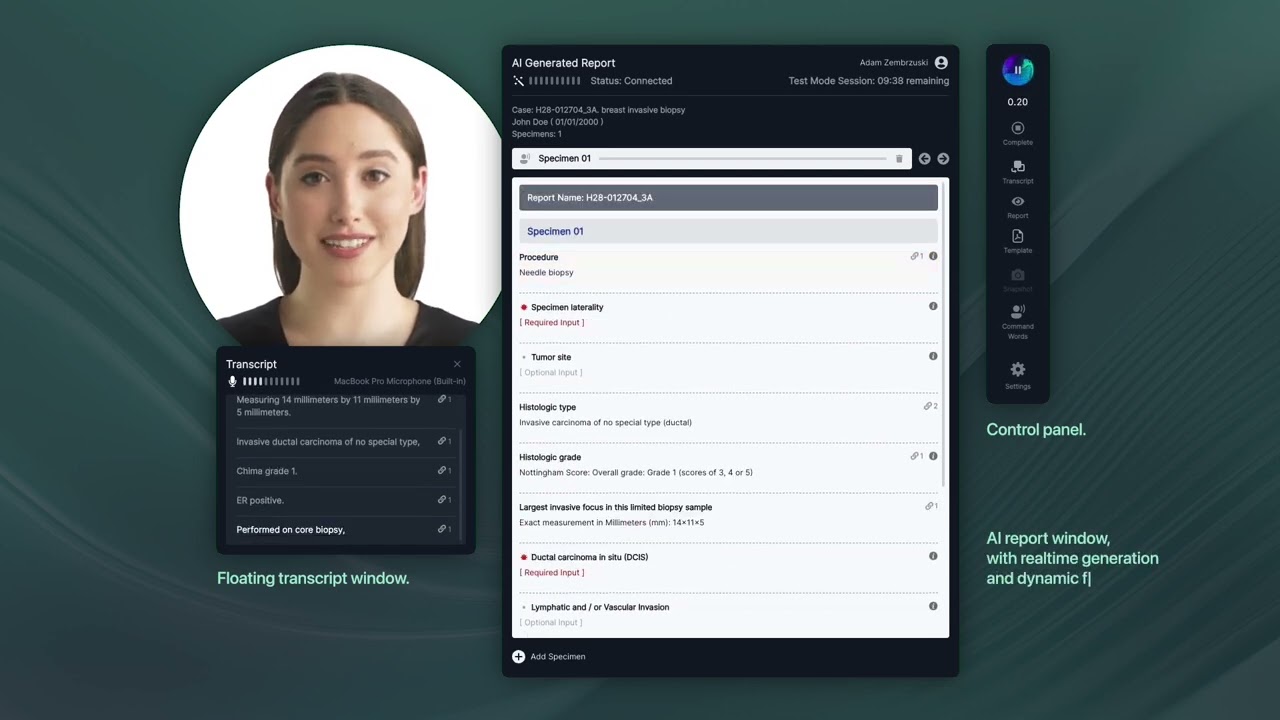
Task: Click the John Doe patient line
Action: tap(557, 122)
